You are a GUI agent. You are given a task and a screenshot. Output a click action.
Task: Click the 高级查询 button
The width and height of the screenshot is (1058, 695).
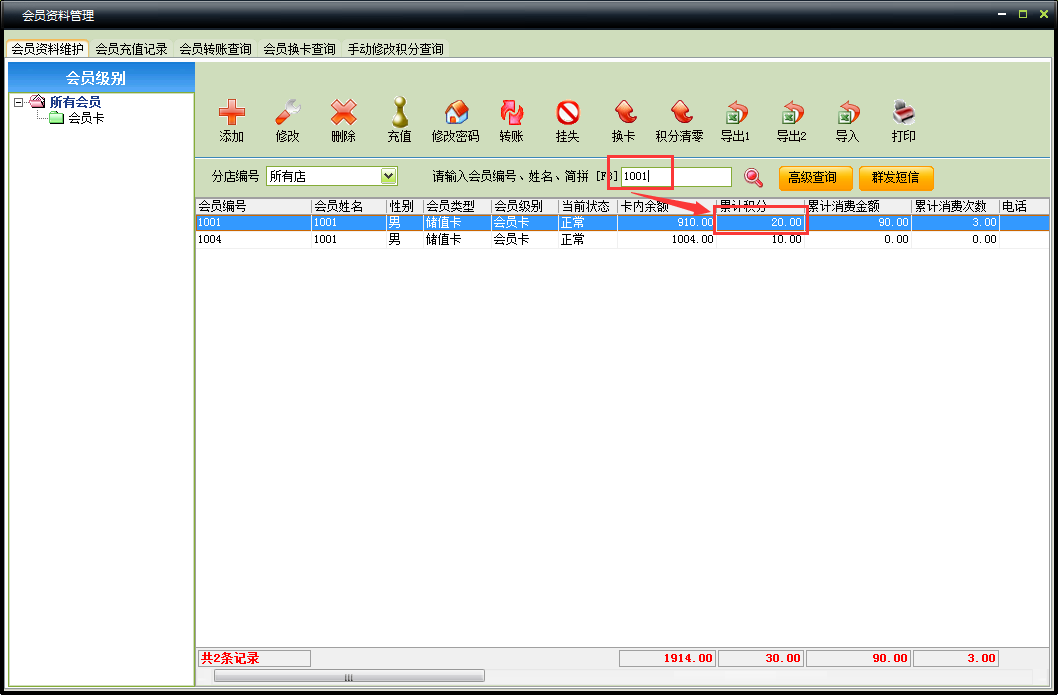815,178
